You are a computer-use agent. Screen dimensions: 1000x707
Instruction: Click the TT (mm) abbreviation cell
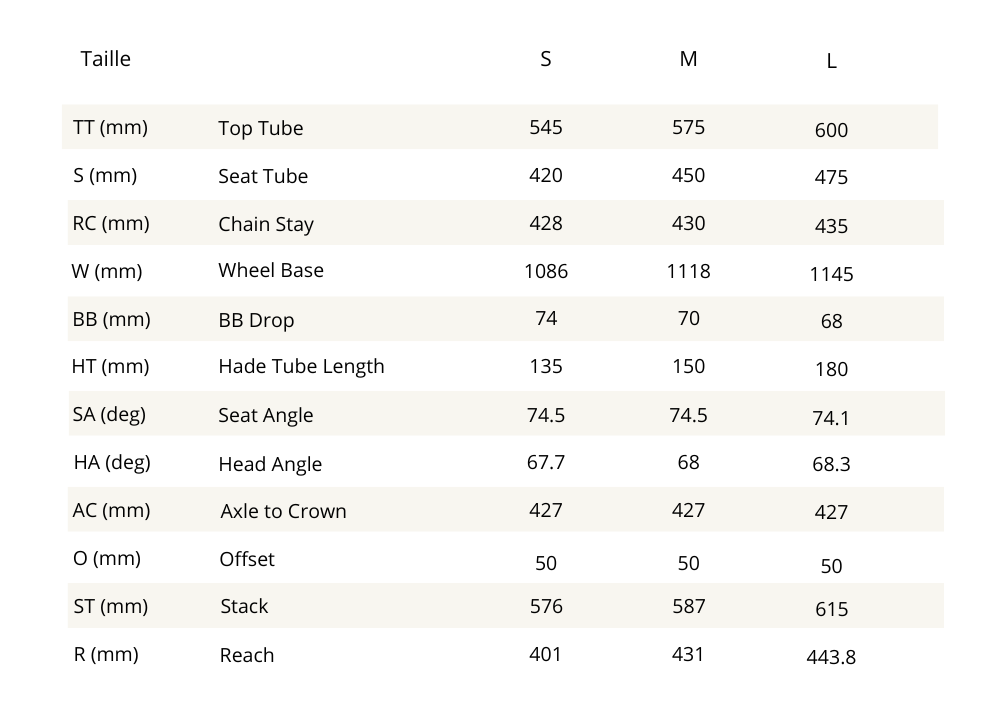point(110,127)
